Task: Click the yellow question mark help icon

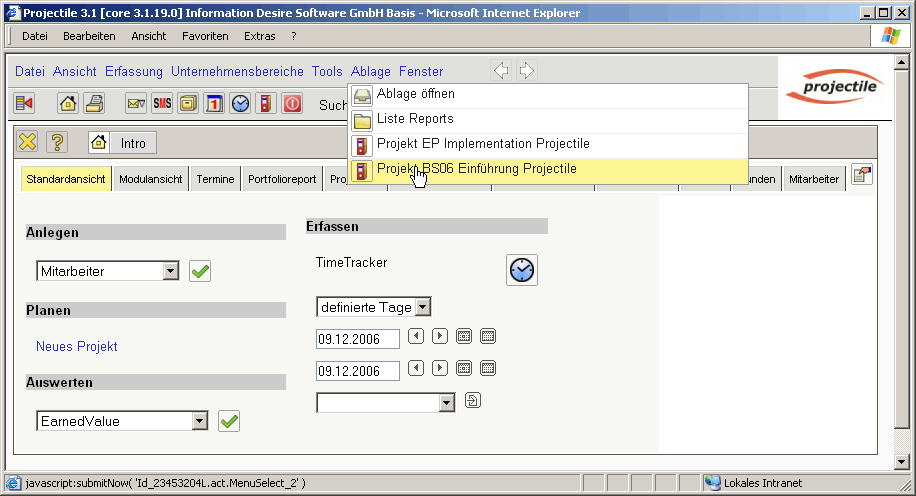Action: pos(57,142)
